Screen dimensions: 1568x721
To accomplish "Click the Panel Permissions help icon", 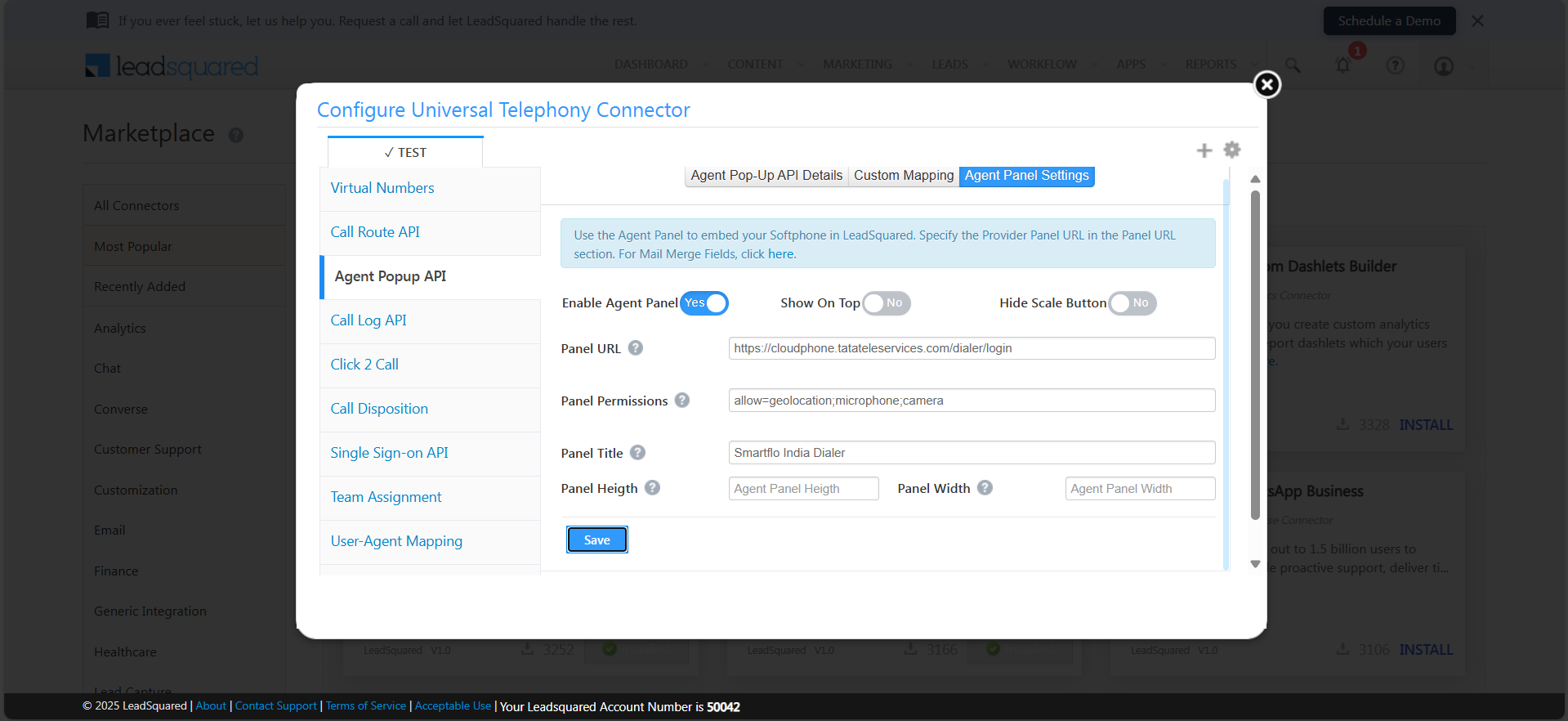I will pos(682,401).
